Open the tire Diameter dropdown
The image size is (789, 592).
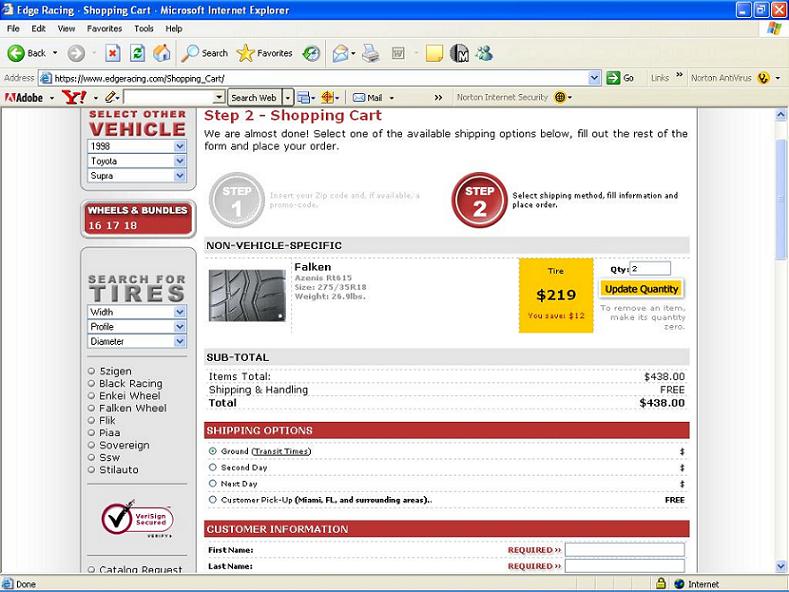(x=136, y=341)
